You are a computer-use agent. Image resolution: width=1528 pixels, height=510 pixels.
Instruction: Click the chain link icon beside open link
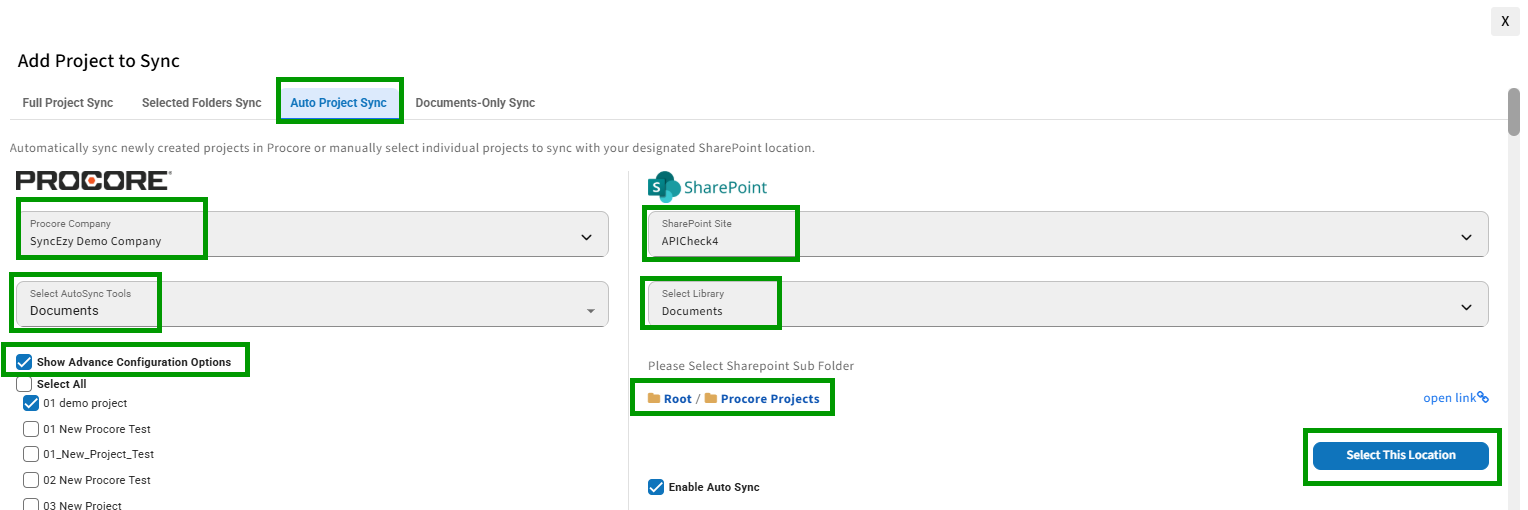pyautogui.click(x=1483, y=398)
